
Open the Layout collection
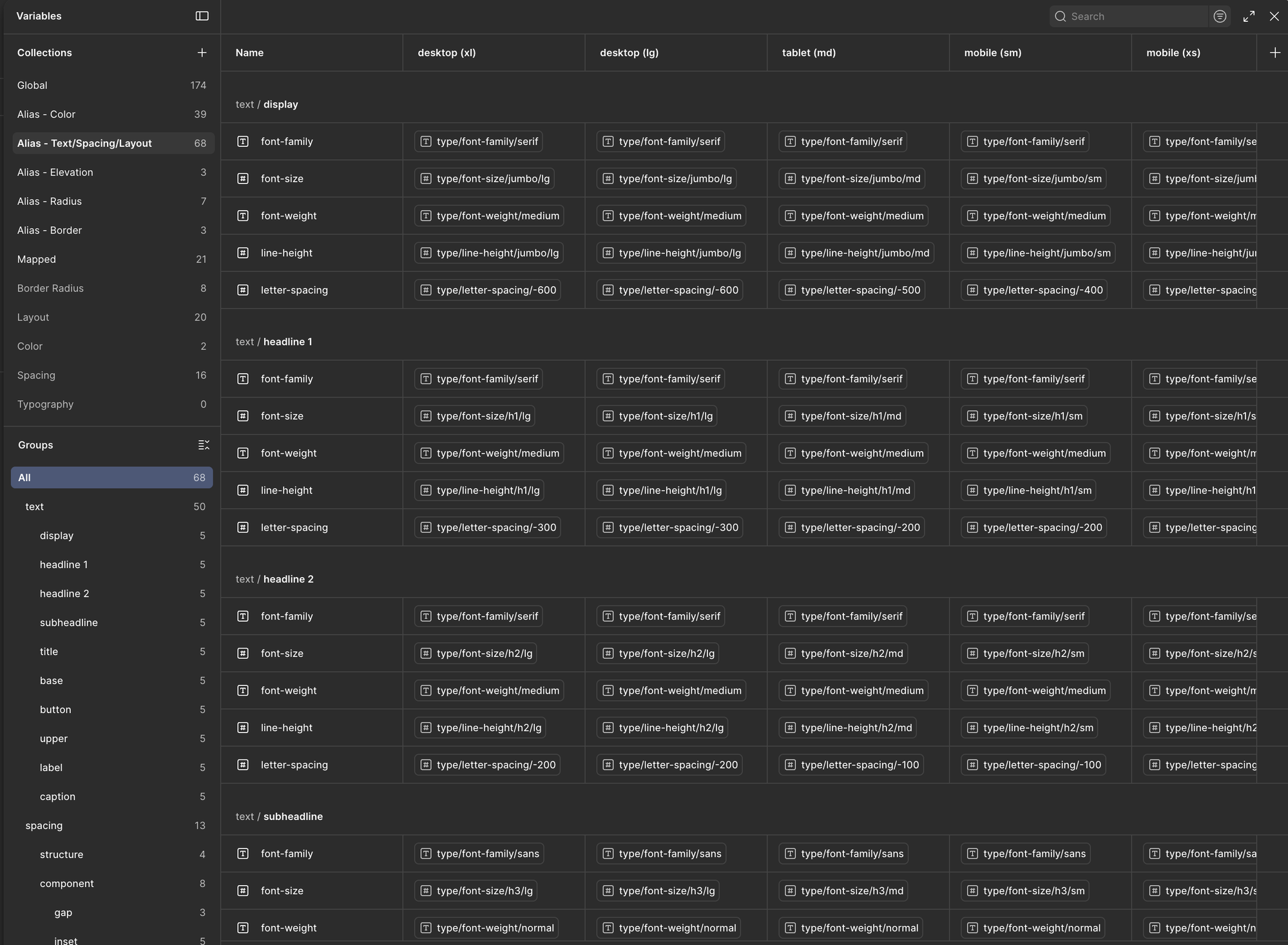[112, 317]
